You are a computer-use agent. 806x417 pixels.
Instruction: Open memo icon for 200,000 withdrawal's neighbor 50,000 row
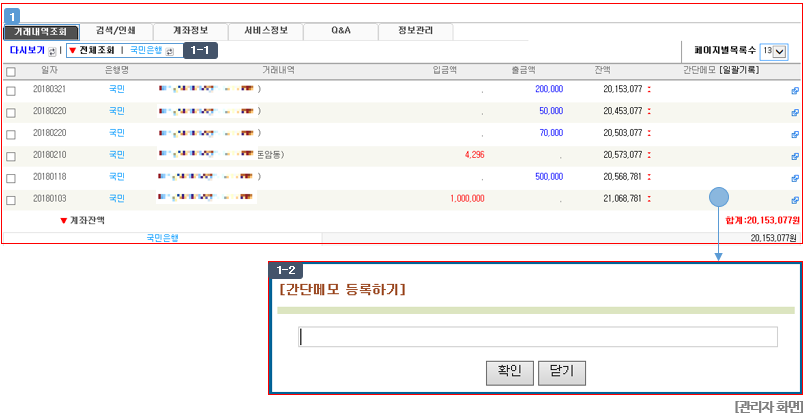click(x=795, y=113)
